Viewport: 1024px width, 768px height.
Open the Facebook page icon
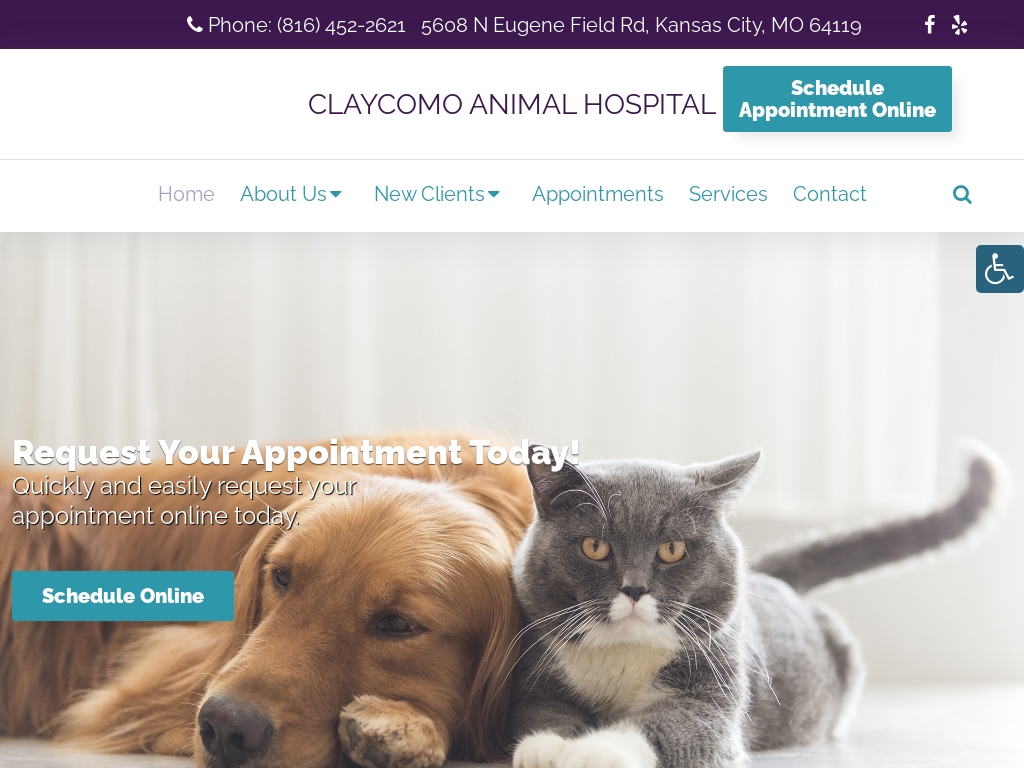coord(929,25)
